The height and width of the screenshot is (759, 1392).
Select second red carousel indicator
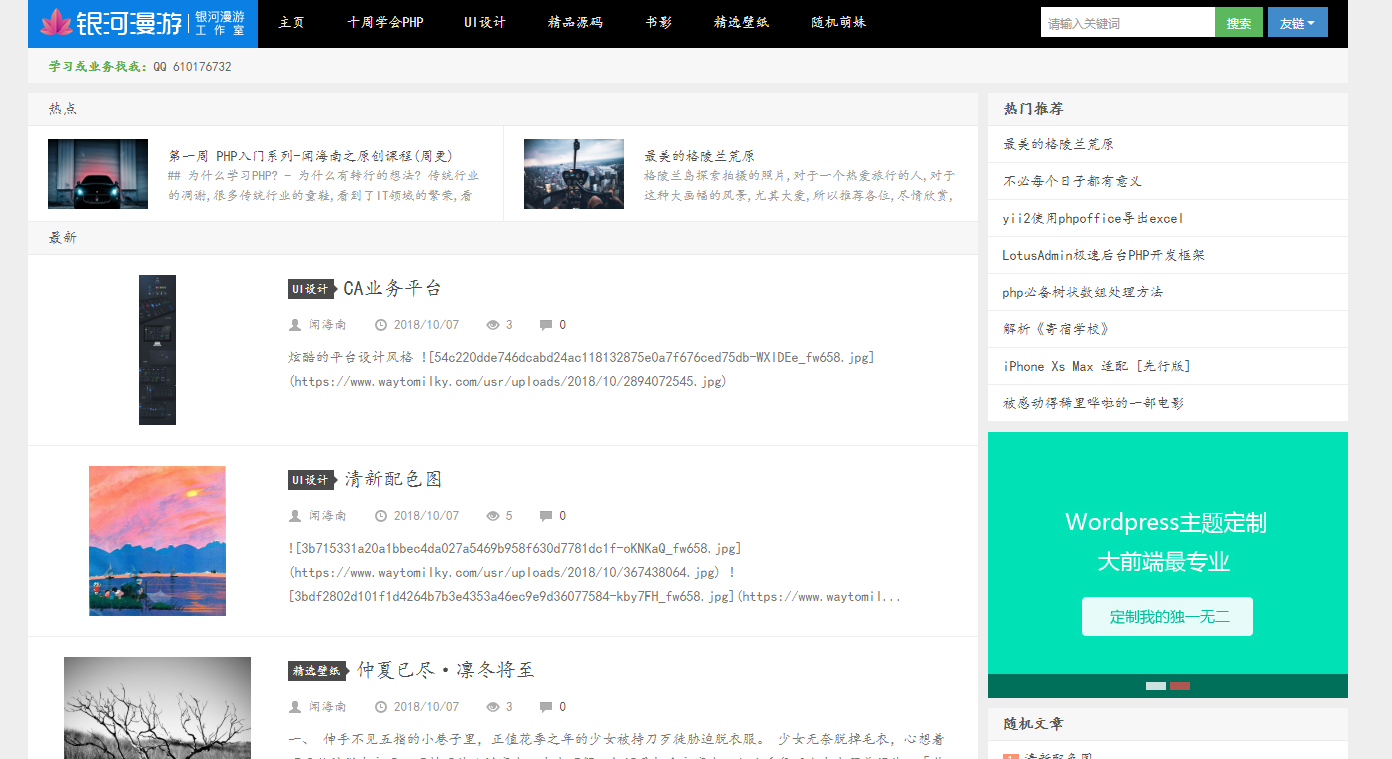click(1180, 686)
